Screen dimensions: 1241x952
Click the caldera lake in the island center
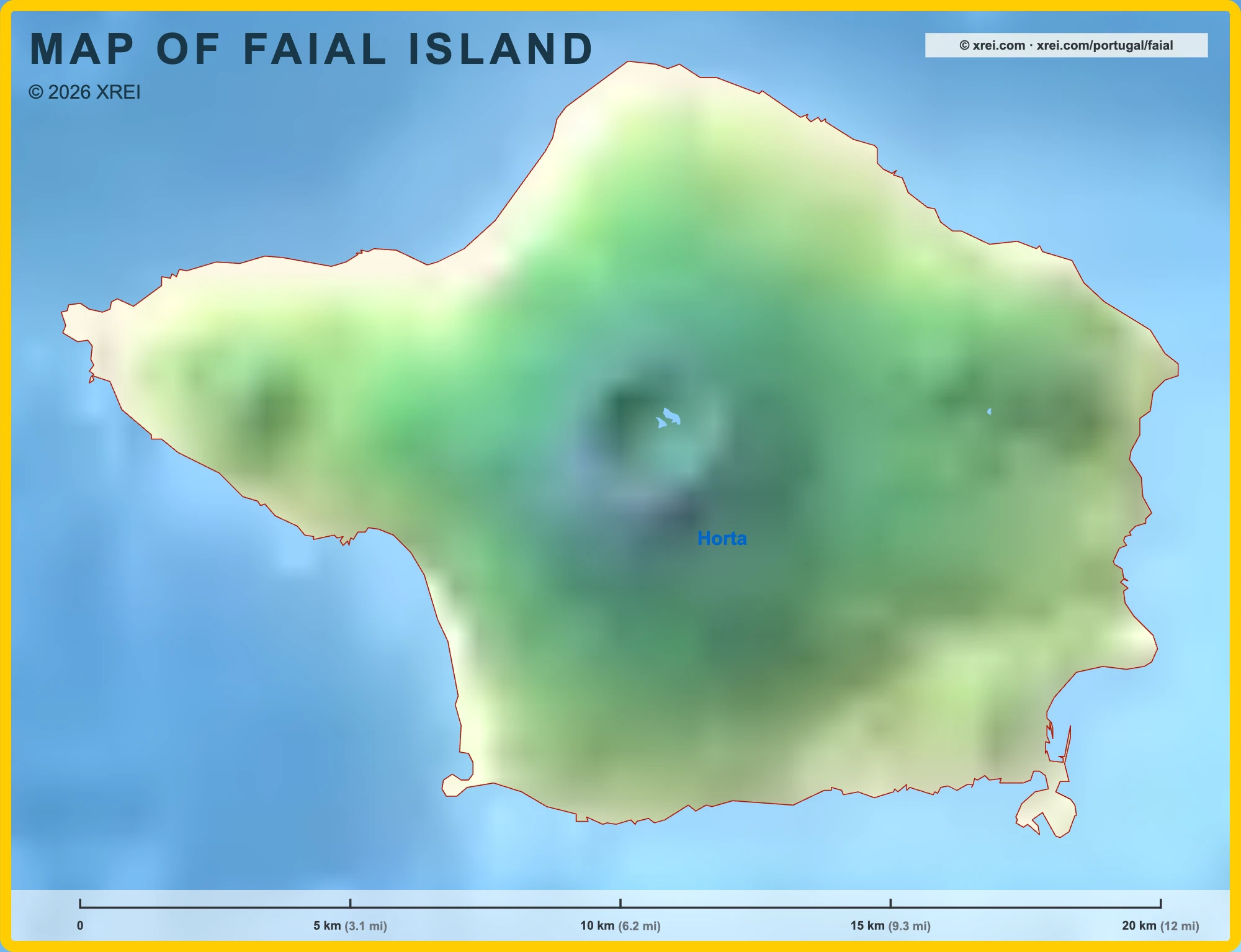coord(670,417)
